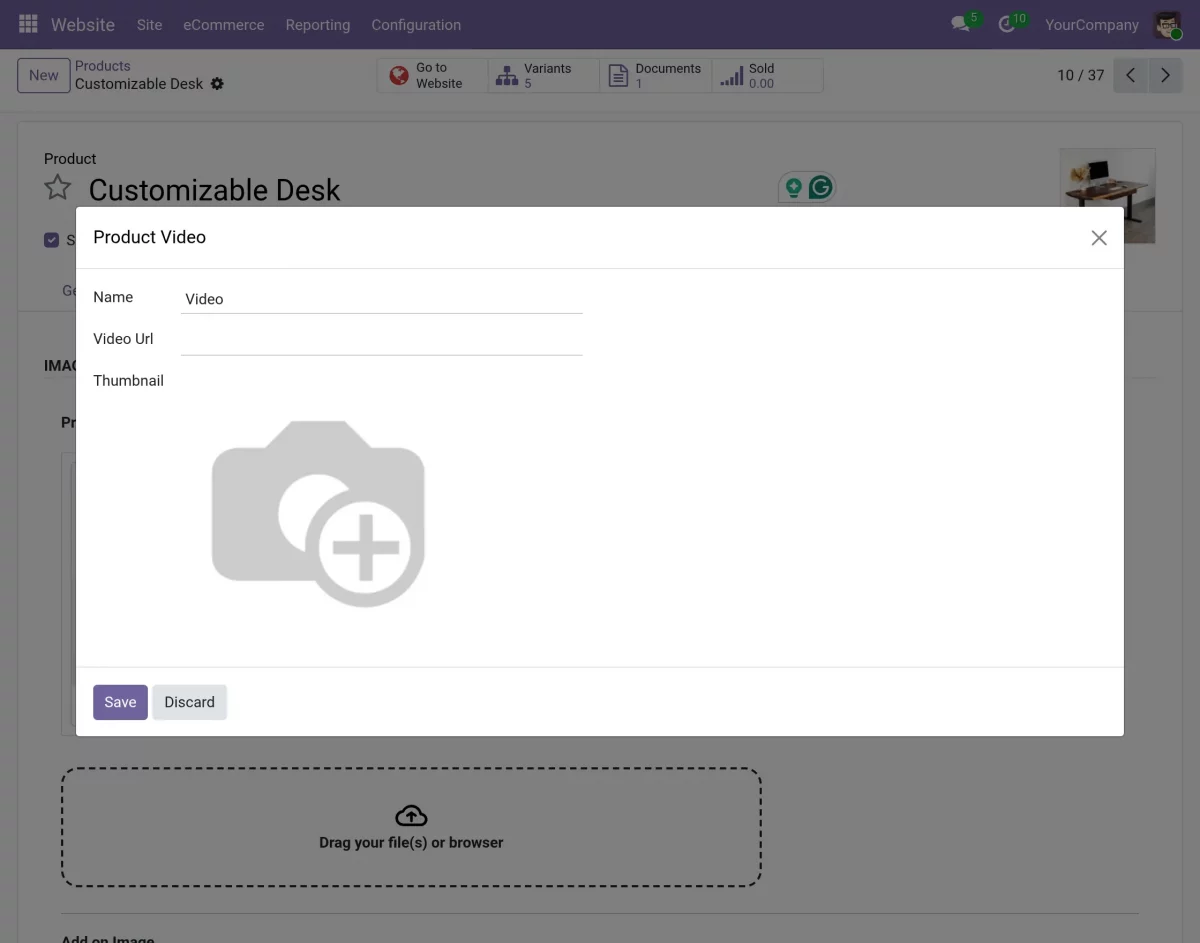Open the Documents smart button
The image size is (1200, 943).
656,76
